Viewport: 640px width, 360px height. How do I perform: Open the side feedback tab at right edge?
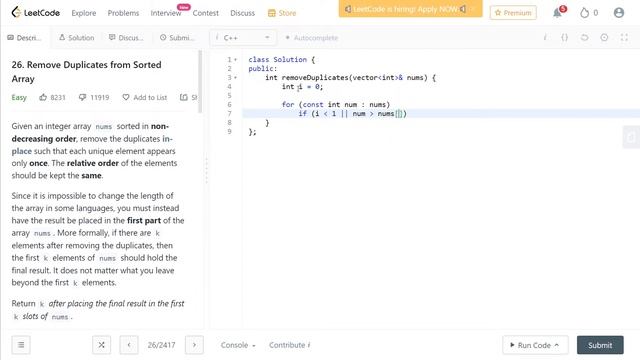click(631, 137)
